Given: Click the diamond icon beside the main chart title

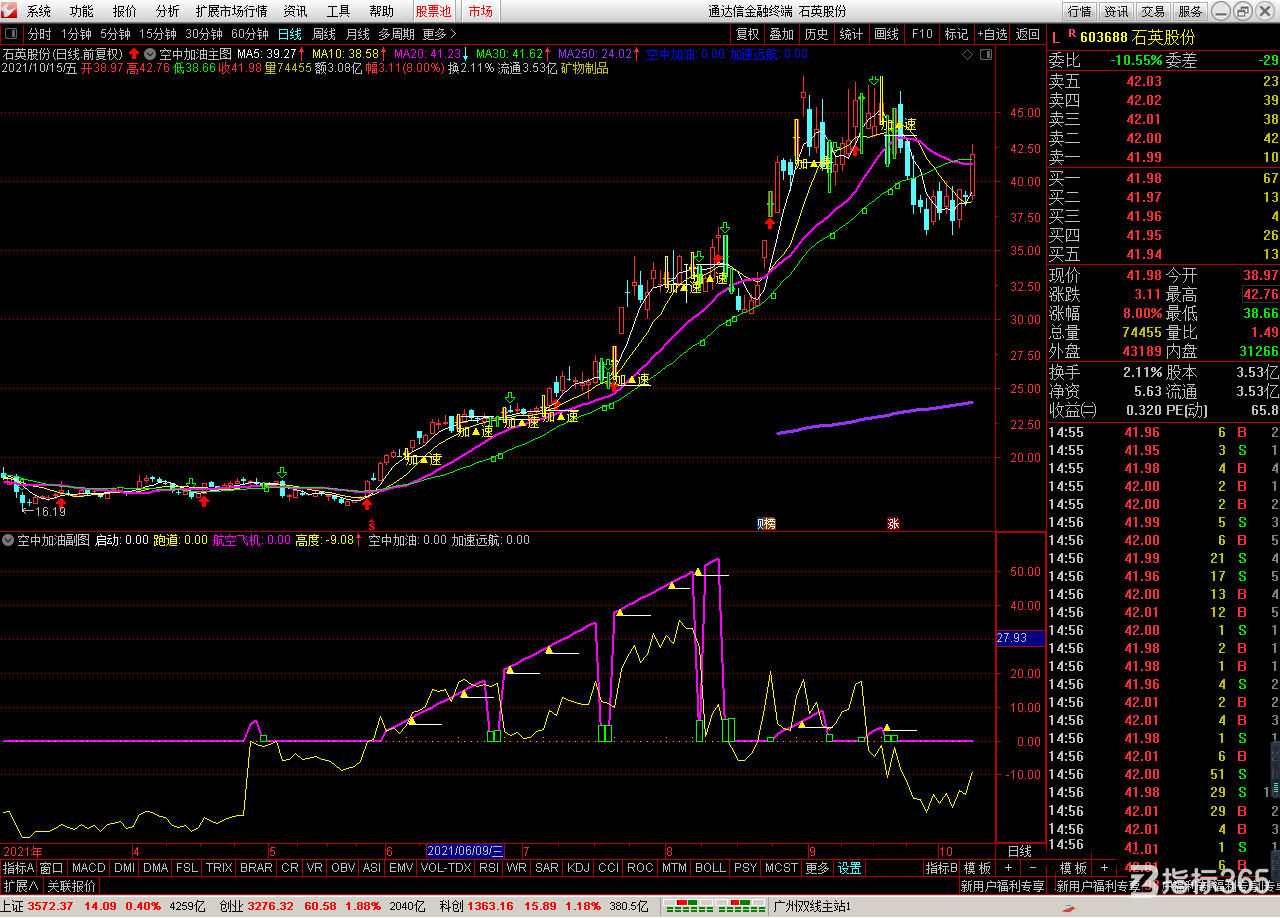Looking at the screenshot, I should point(967,54).
